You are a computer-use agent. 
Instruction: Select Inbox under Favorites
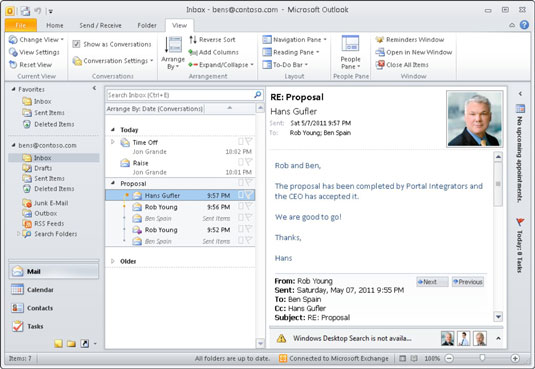[x=37, y=101]
